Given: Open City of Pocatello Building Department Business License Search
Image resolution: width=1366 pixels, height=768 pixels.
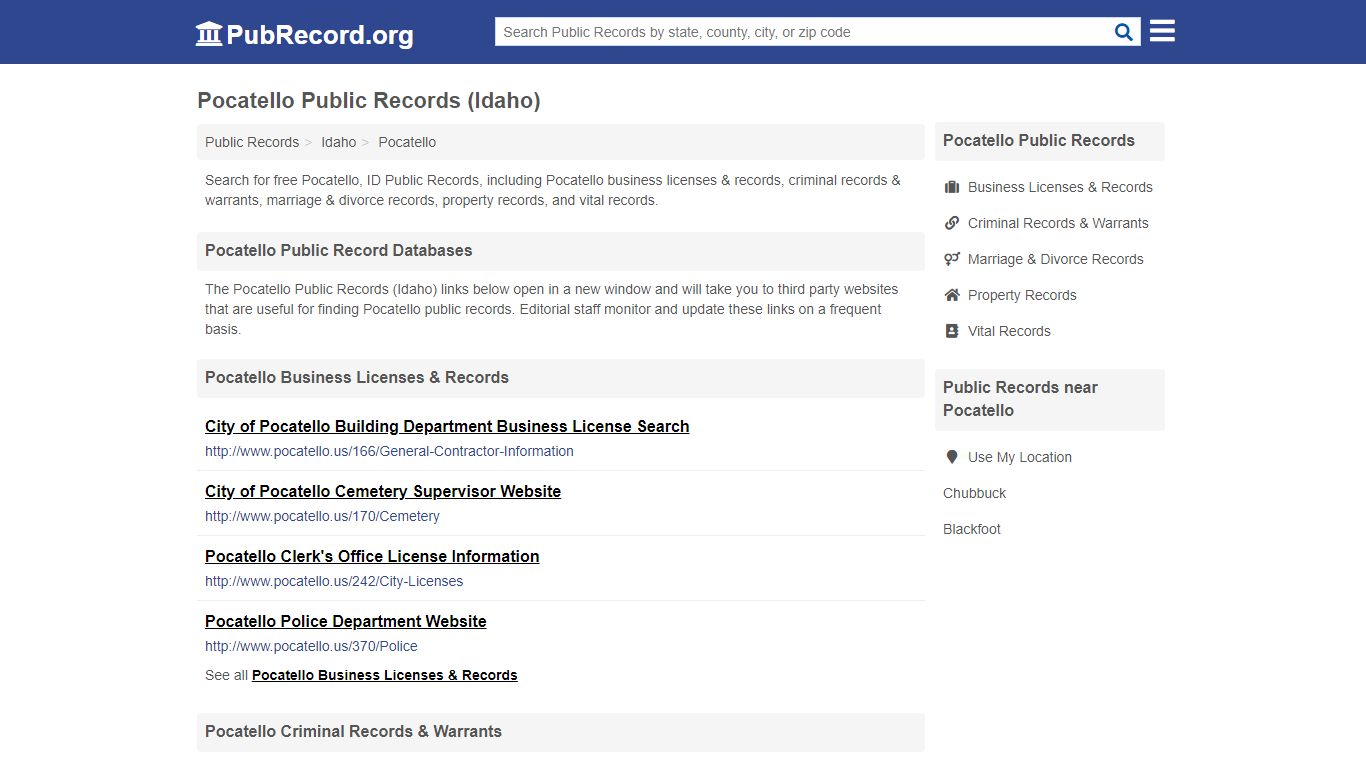Looking at the screenshot, I should [447, 426].
